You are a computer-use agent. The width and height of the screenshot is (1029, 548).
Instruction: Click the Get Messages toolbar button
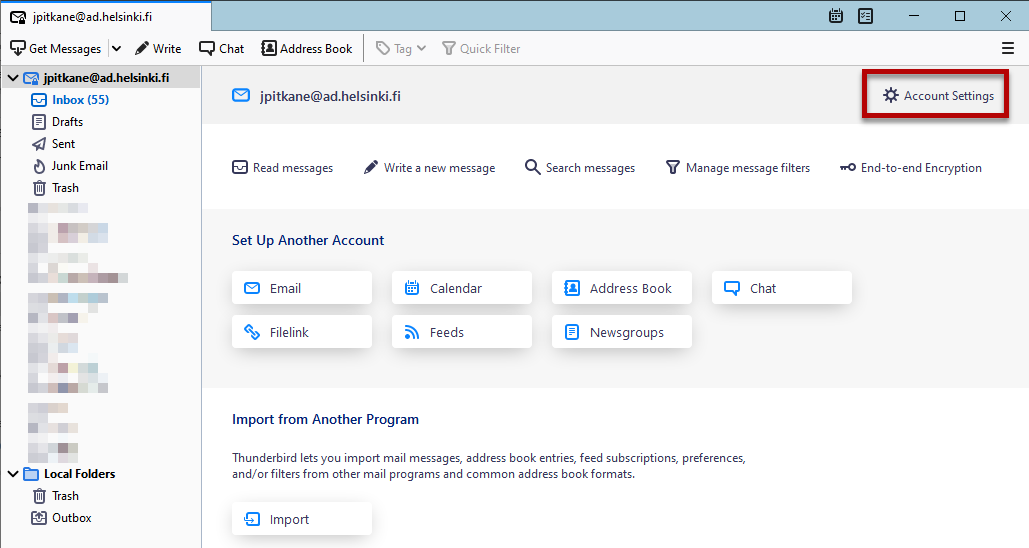coord(56,49)
